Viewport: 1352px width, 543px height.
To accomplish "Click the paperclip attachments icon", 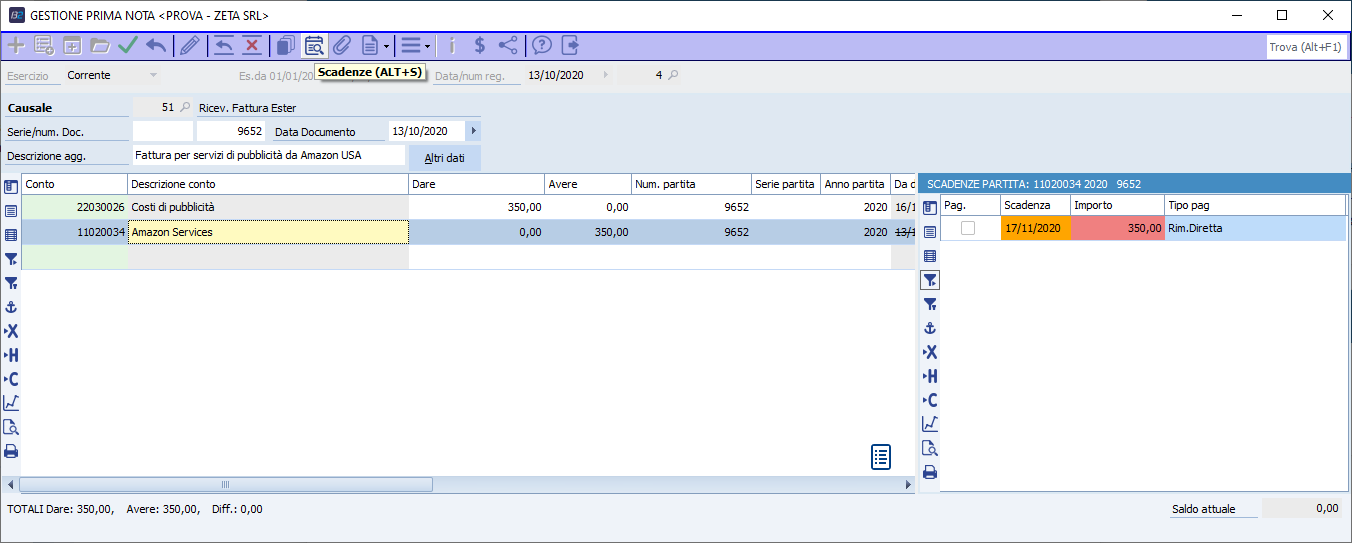I will [x=342, y=45].
